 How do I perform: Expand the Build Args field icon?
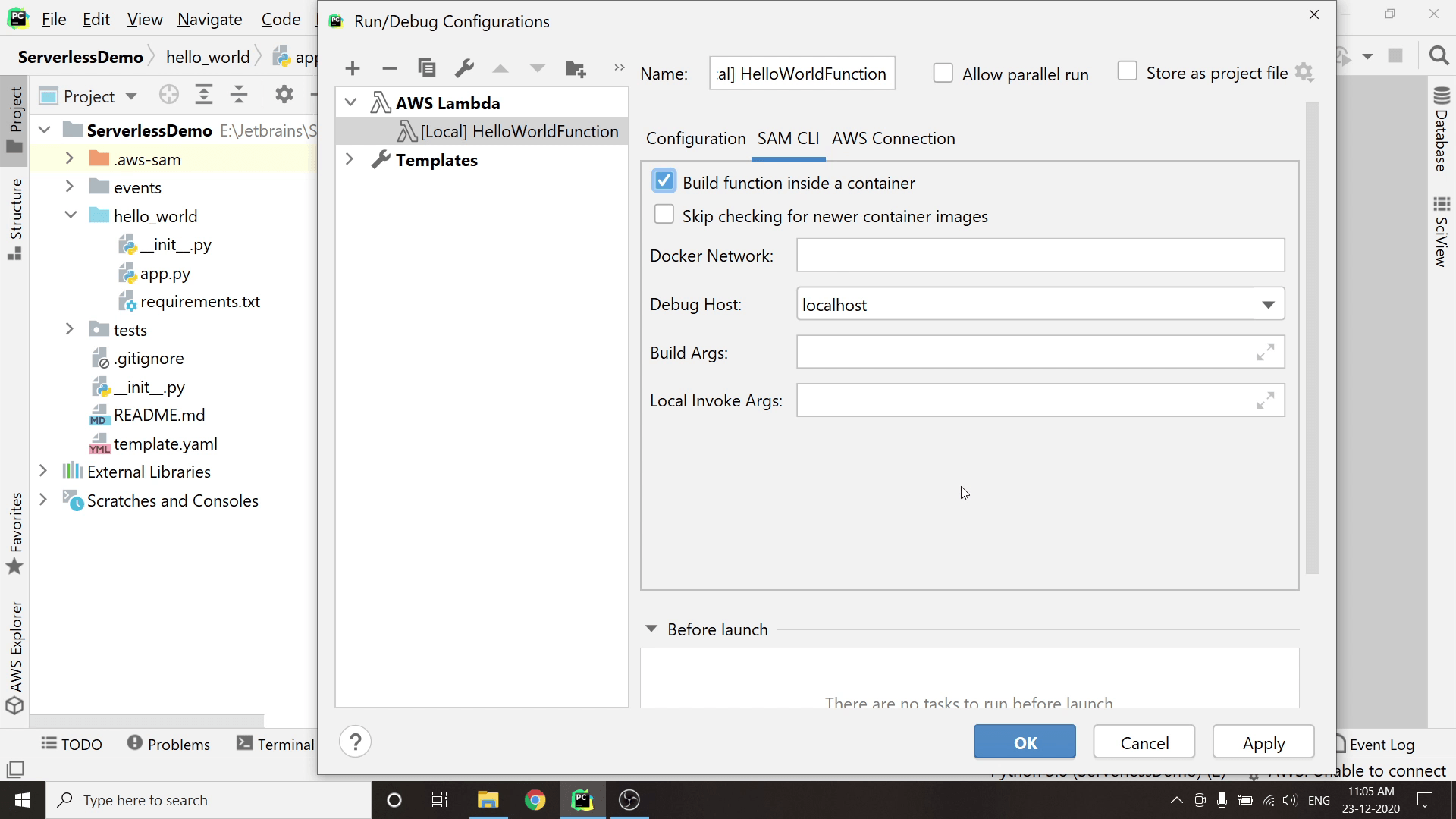pyautogui.click(x=1265, y=353)
